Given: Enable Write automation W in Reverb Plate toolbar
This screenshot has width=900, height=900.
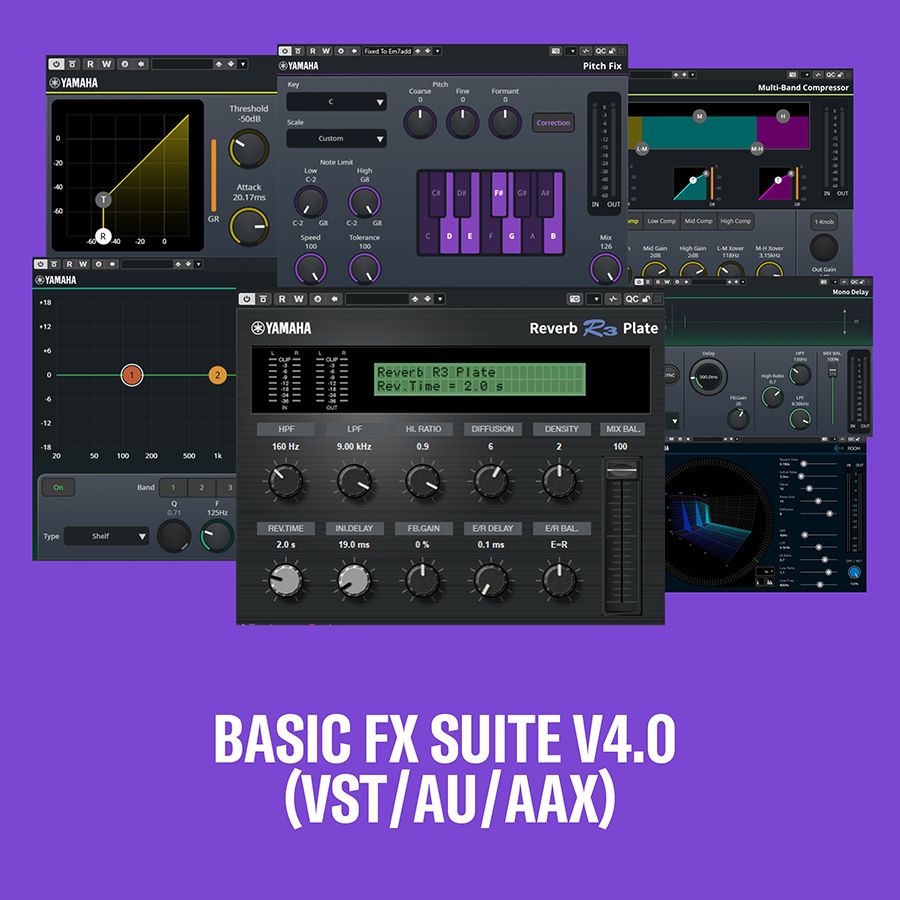Looking at the screenshot, I should click(x=298, y=299).
